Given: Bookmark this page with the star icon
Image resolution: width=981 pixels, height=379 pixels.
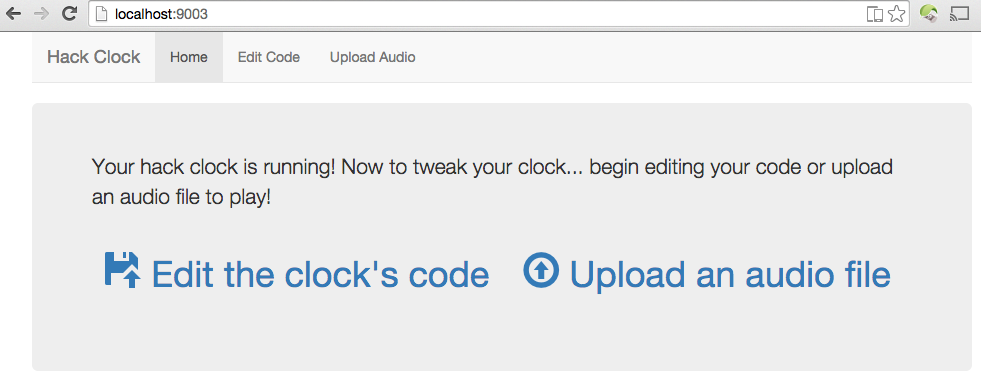Looking at the screenshot, I should click(897, 14).
